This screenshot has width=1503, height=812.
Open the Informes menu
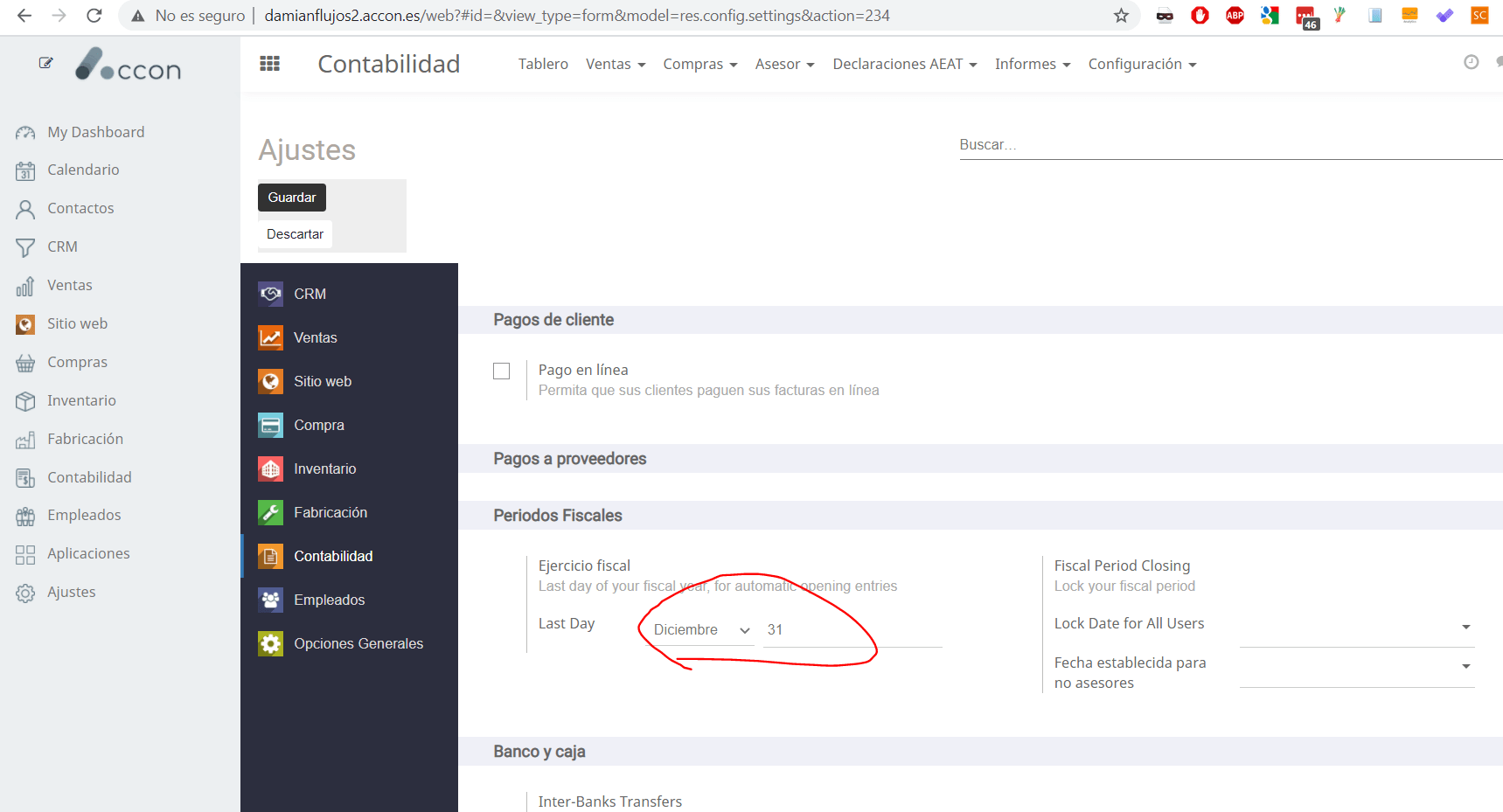(1032, 64)
